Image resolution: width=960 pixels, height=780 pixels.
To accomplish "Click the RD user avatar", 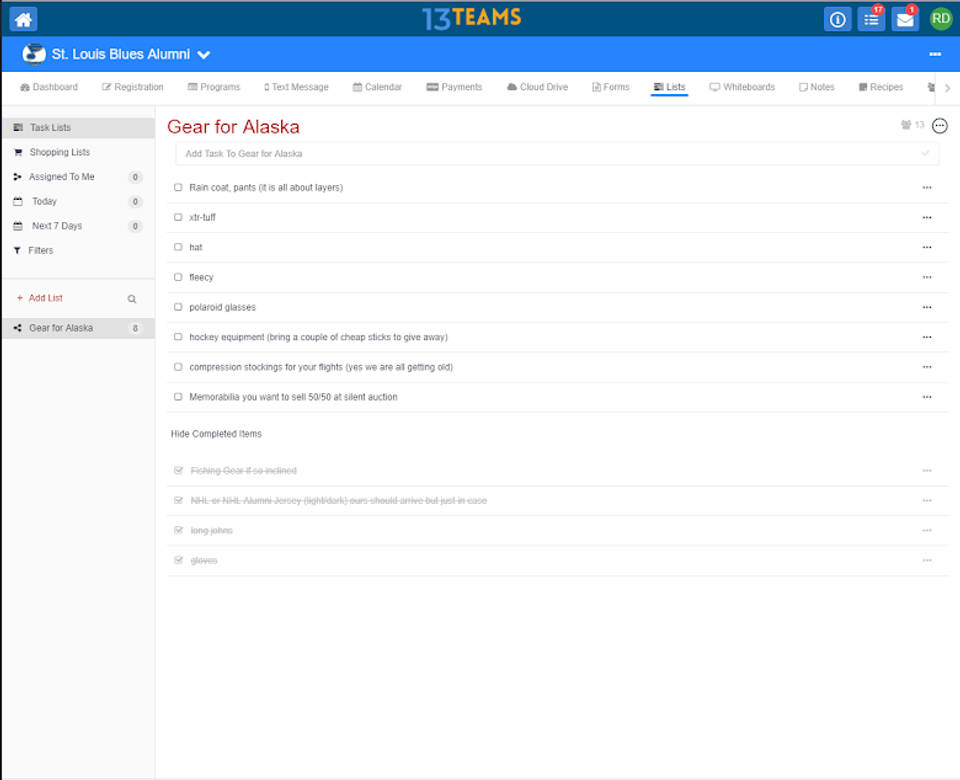I will tap(940, 18).
